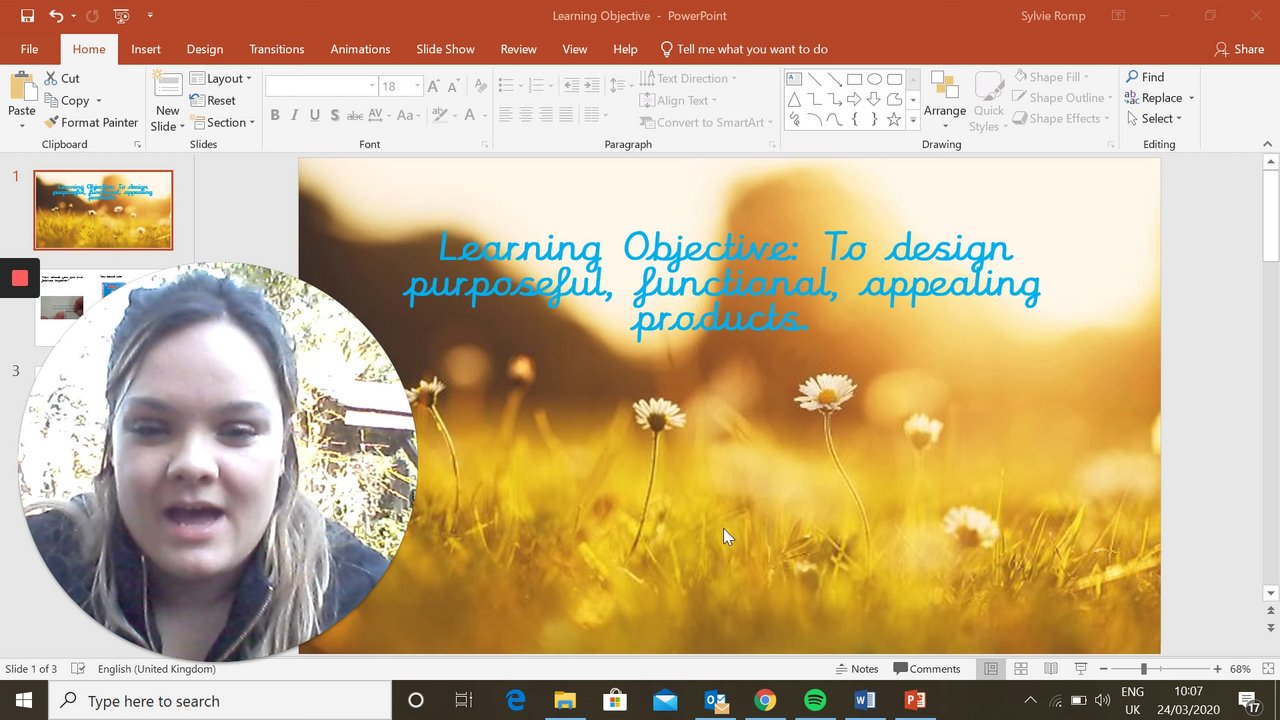
Task: Click Shape Outline in Drawing group
Action: tap(1062, 98)
